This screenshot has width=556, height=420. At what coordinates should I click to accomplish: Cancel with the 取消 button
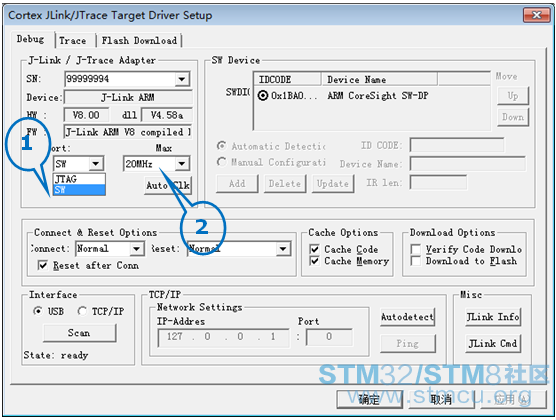[441, 400]
